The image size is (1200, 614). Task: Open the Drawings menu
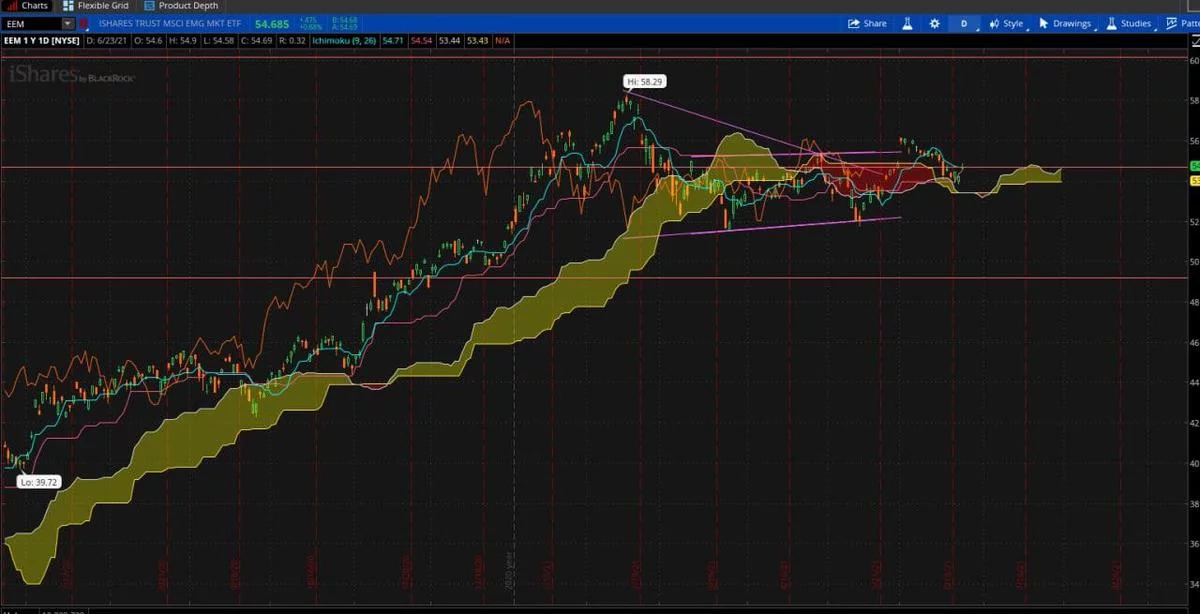pos(1065,24)
